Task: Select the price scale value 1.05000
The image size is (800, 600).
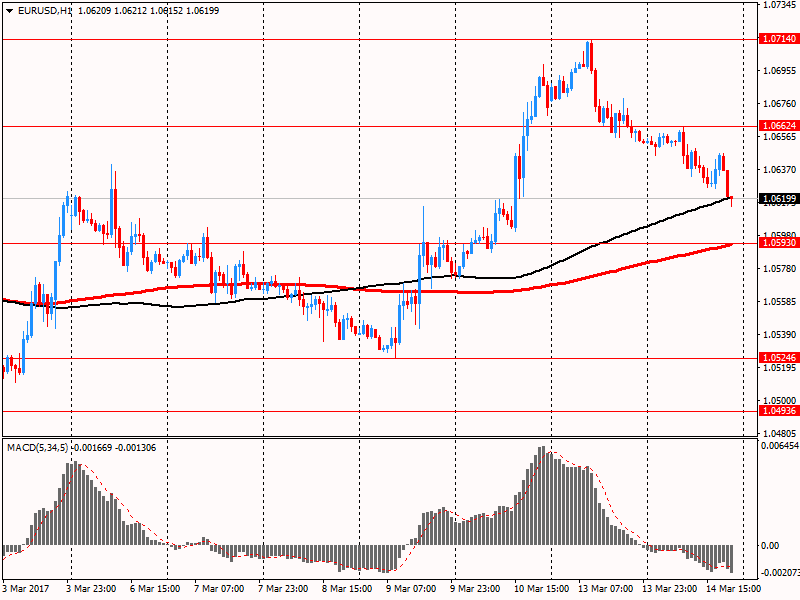Action: [780, 401]
